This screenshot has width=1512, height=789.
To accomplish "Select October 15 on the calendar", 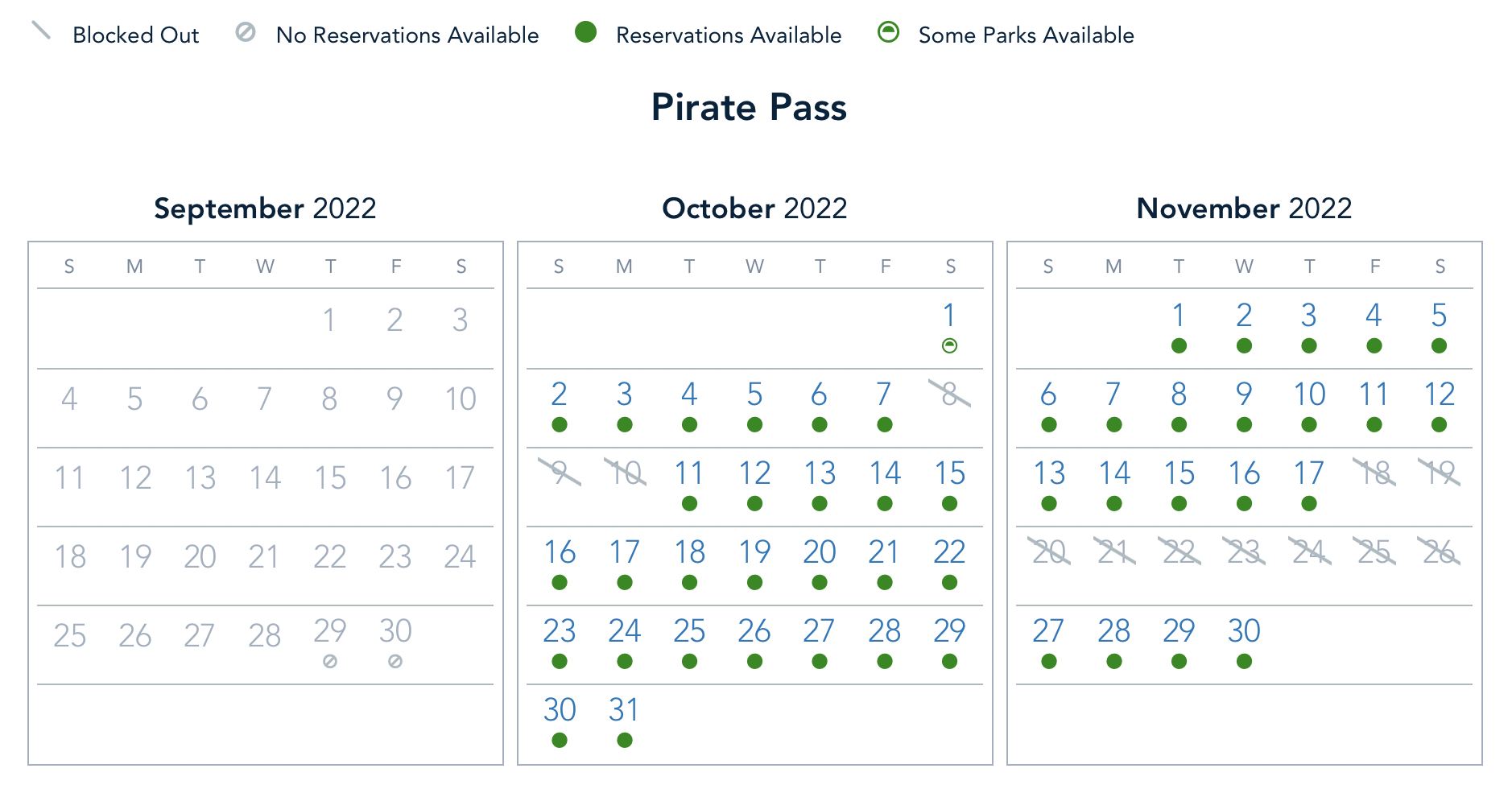I will tap(950, 473).
